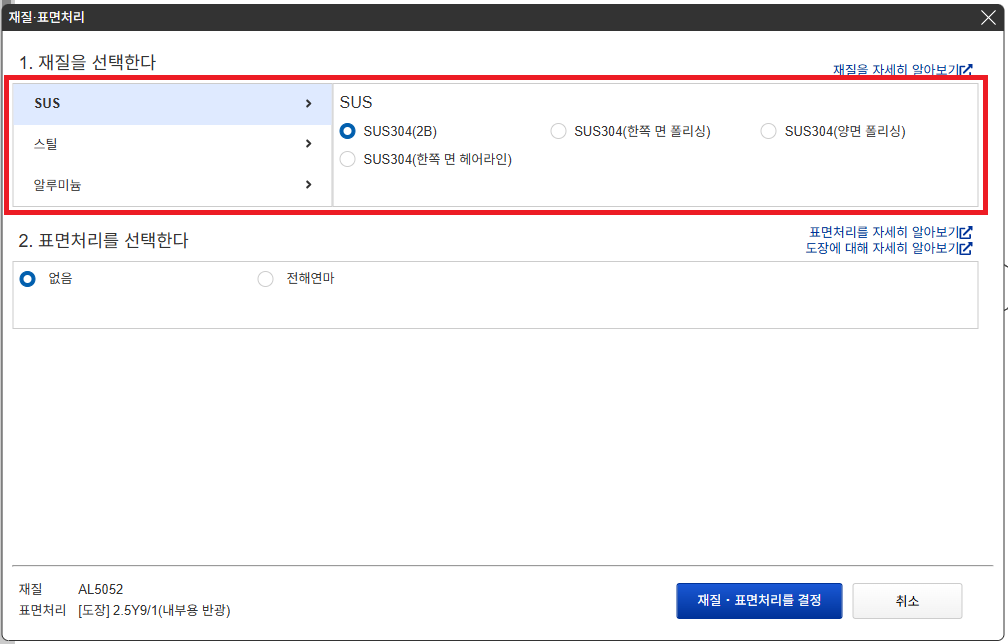Expand the 스틸 category chevron arrow
Screen dimensions: 1008x644
click(308, 144)
